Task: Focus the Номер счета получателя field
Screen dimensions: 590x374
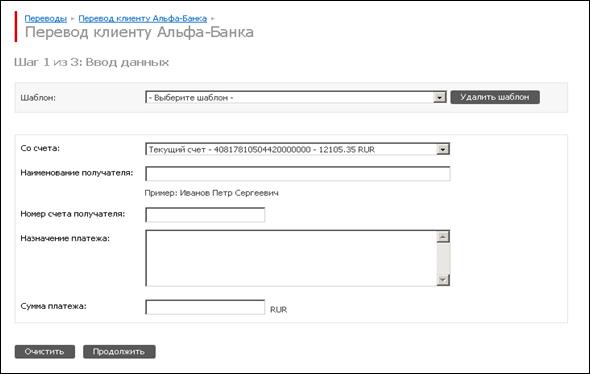Action: (x=205, y=214)
